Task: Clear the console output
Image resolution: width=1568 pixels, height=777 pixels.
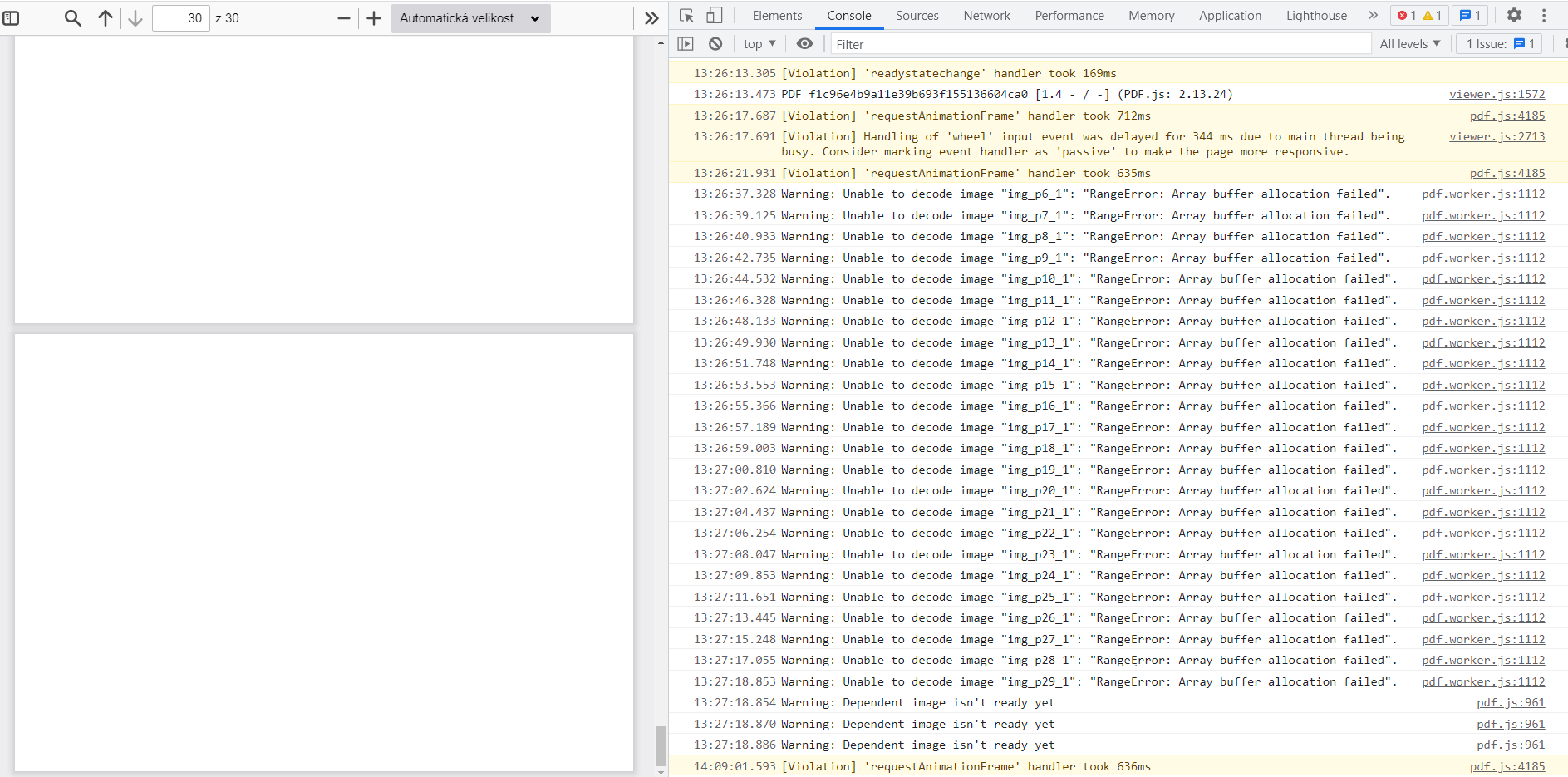Action: click(x=715, y=43)
